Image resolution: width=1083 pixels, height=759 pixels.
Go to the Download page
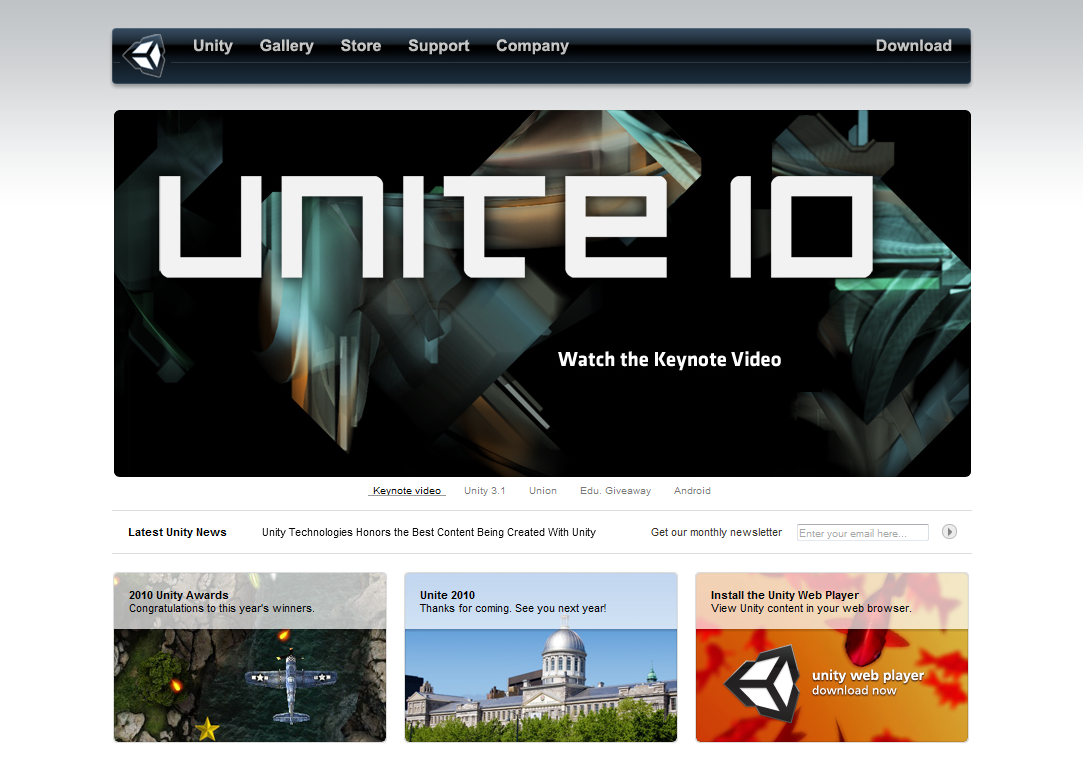[913, 46]
